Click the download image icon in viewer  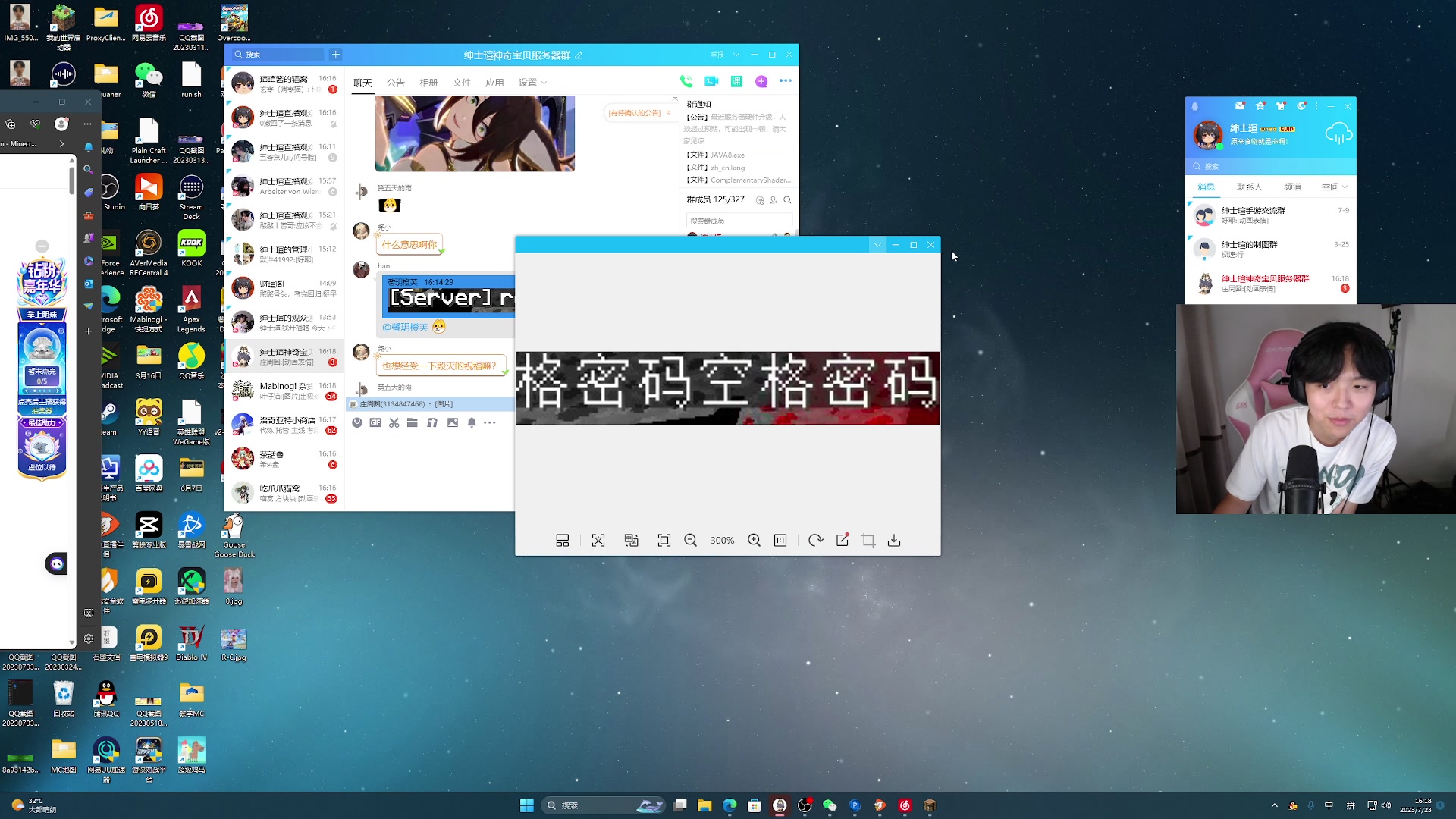894,540
